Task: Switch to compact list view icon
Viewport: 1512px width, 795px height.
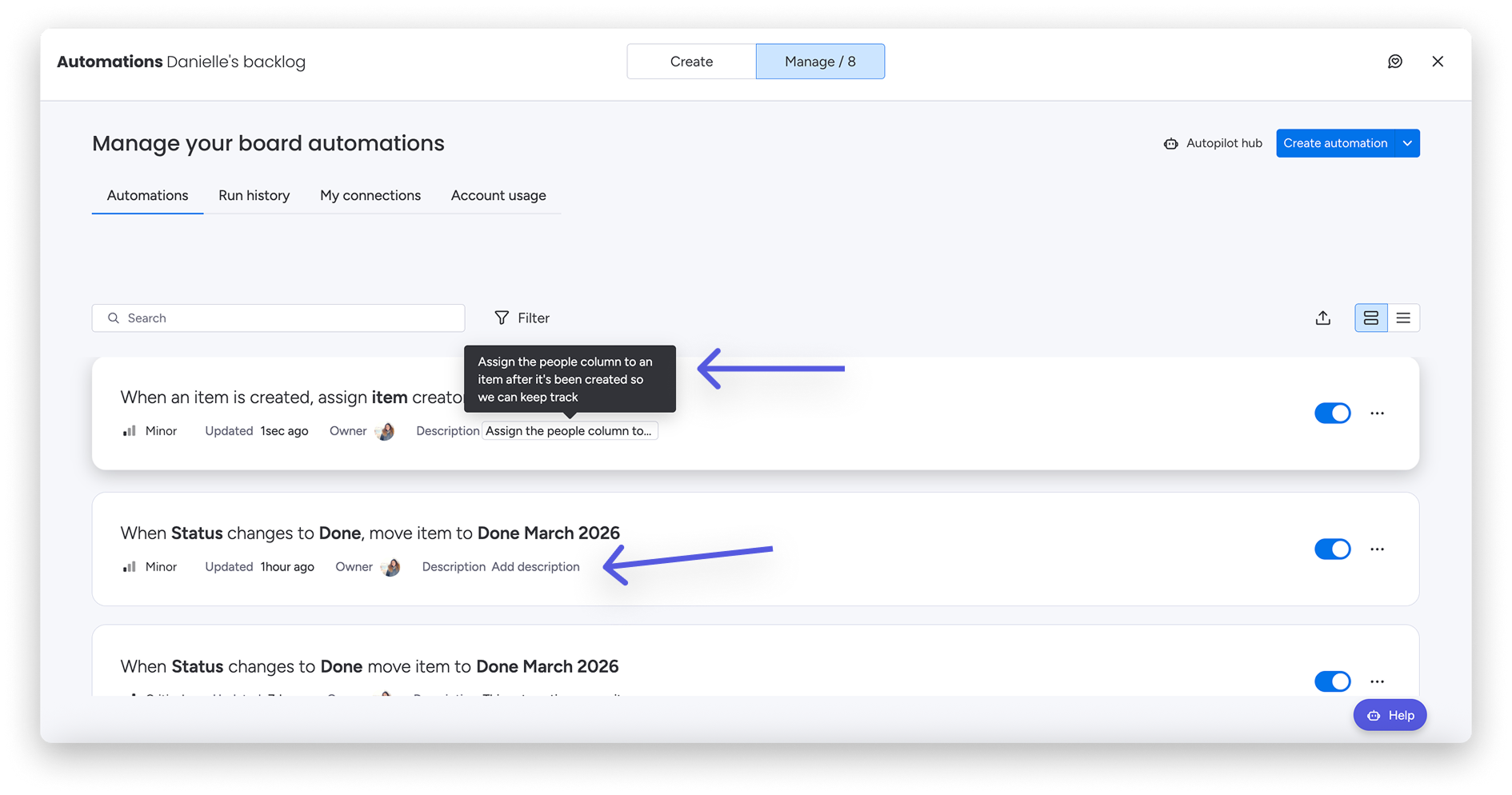Action: (x=1403, y=318)
